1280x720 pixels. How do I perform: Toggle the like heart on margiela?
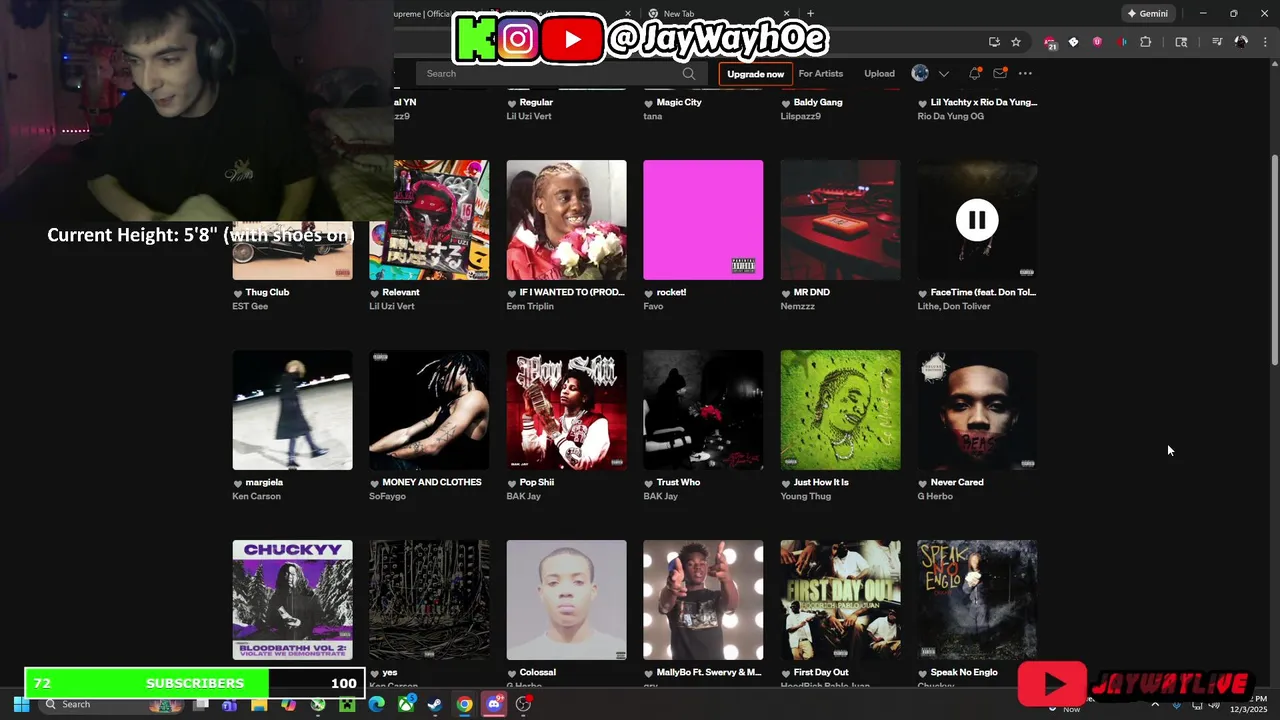point(238,483)
